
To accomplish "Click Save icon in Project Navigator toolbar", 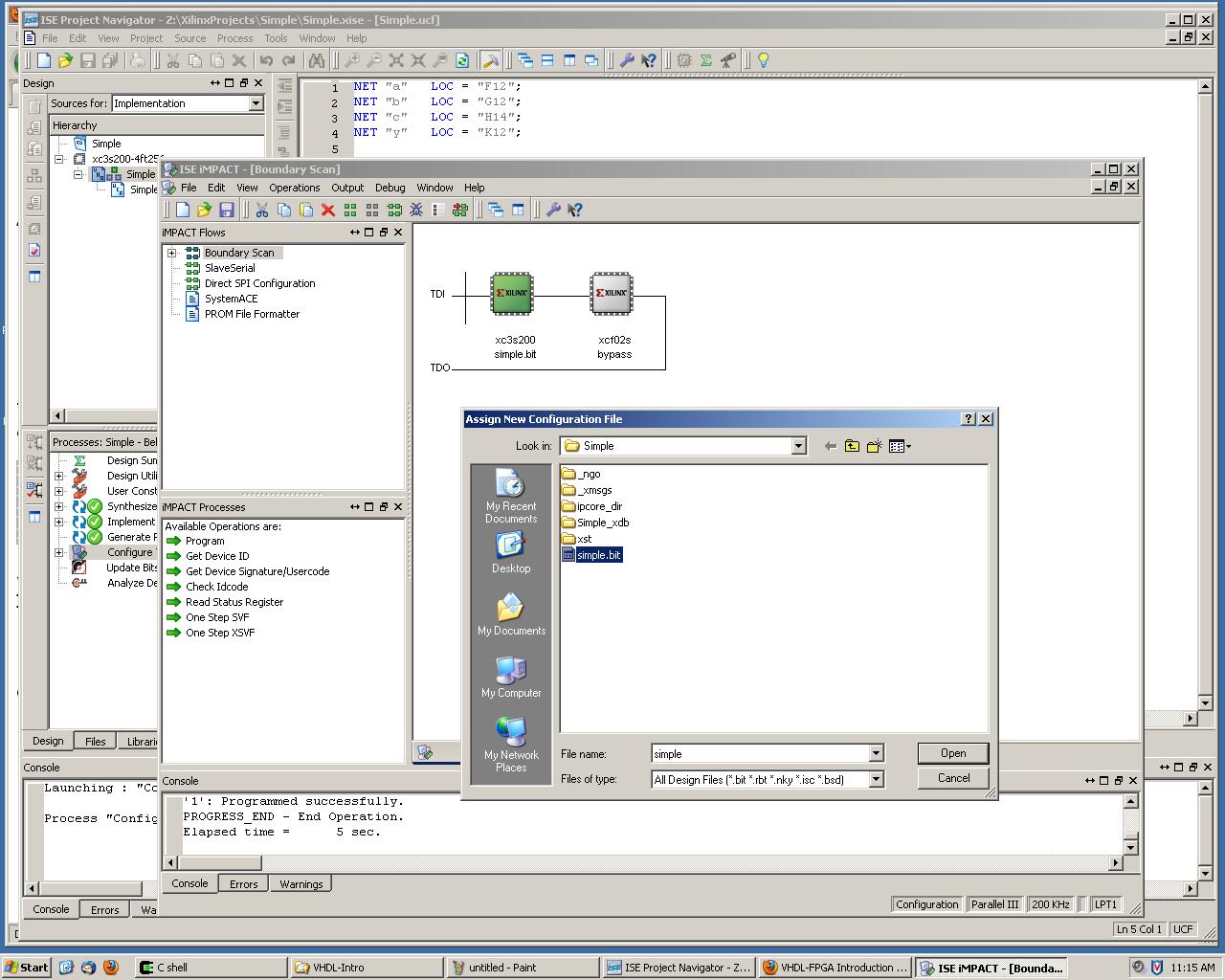I will 87,60.
